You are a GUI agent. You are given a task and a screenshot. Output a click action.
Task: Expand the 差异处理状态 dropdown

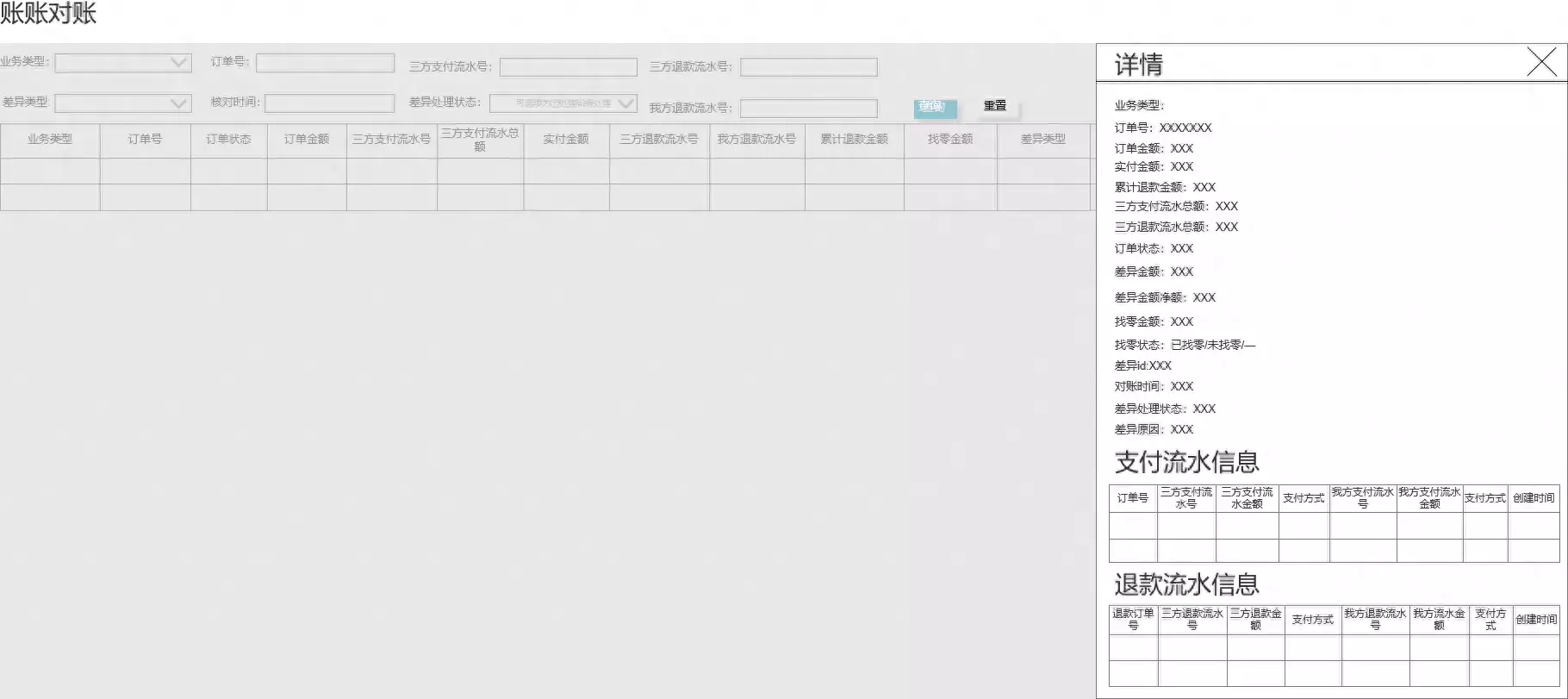tap(563, 103)
